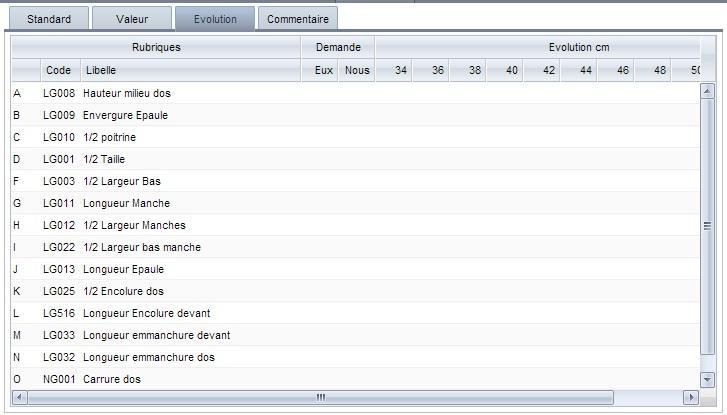Click the Code column header
727x415 pixels.
tap(58, 71)
